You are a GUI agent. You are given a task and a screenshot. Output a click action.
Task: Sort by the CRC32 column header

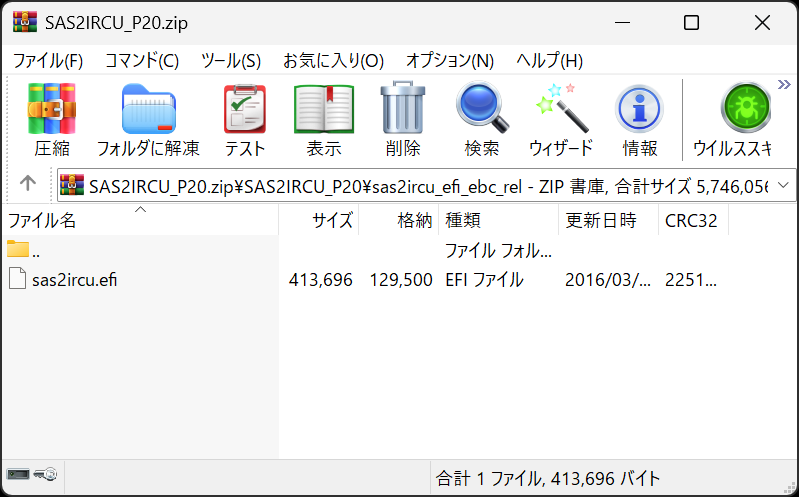click(x=694, y=220)
